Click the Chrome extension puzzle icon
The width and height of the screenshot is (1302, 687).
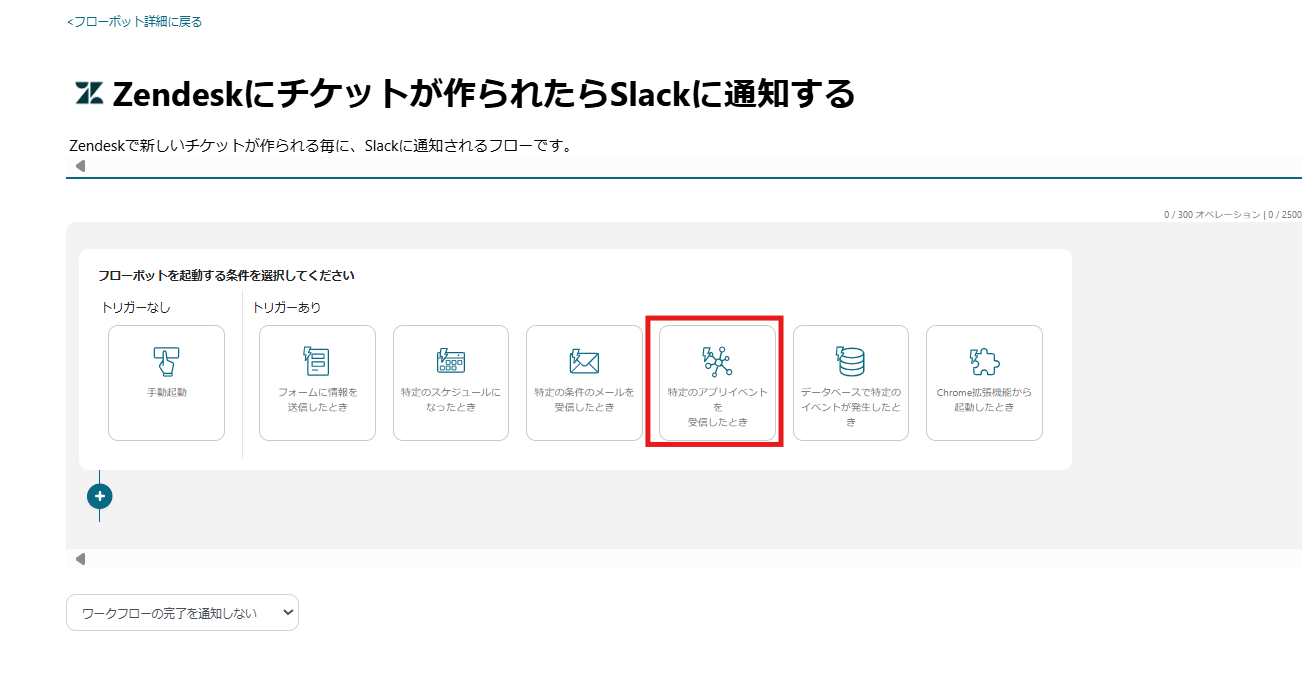(984, 361)
